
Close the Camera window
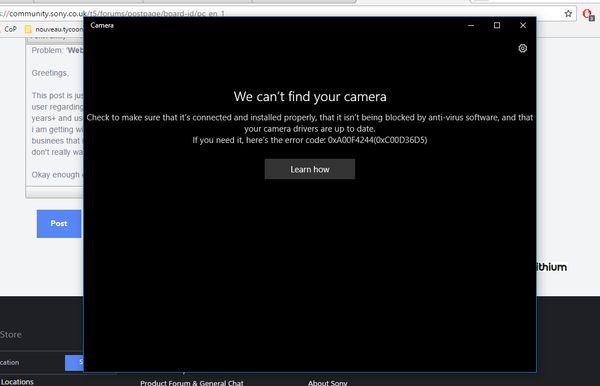[523, 25]
